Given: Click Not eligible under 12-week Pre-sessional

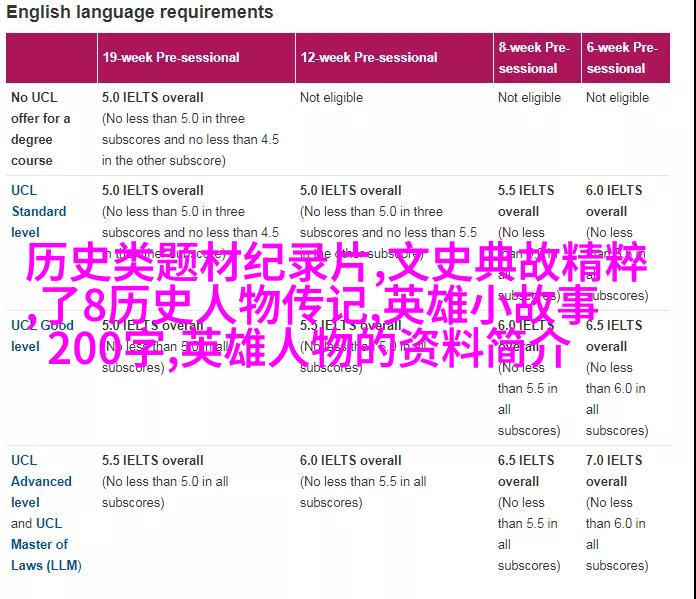Looking at the screenshot, I should click(332, 97).
